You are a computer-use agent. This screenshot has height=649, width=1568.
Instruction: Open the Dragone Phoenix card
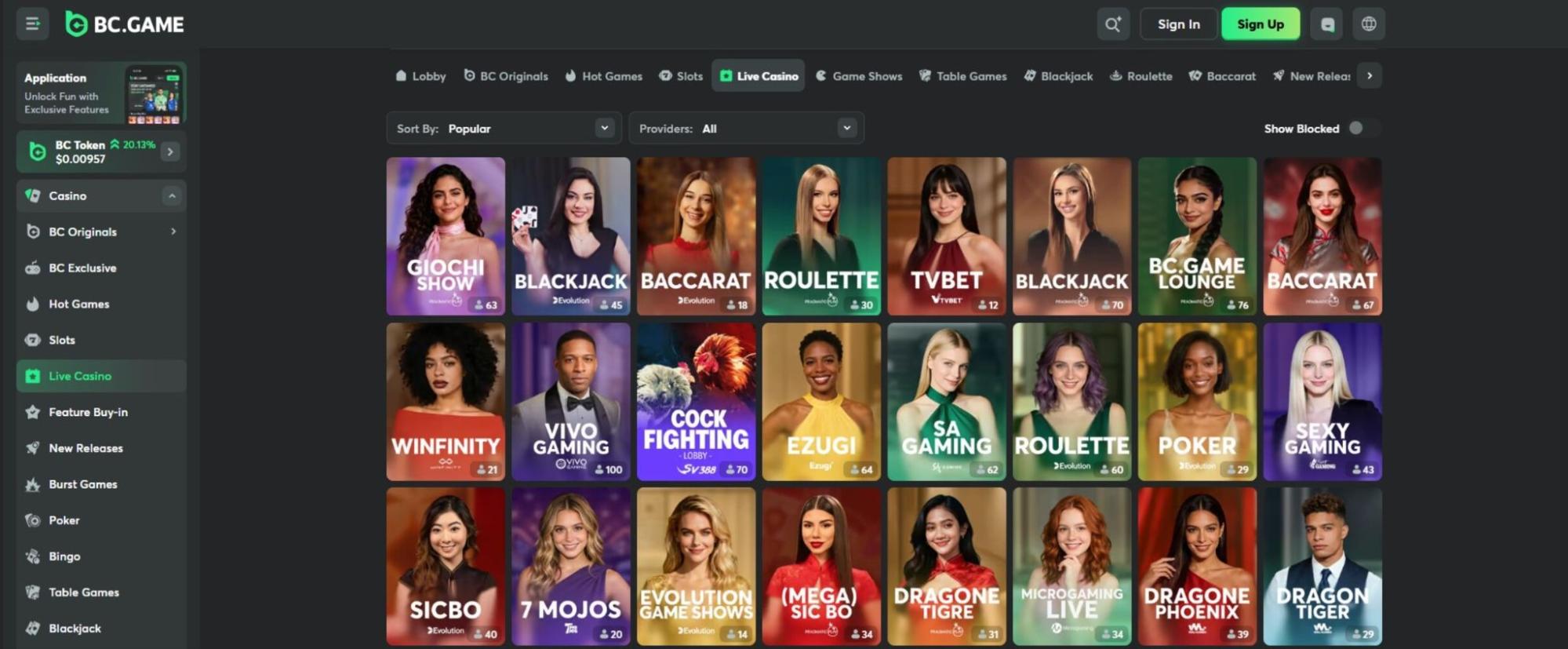coord(1197,567)
